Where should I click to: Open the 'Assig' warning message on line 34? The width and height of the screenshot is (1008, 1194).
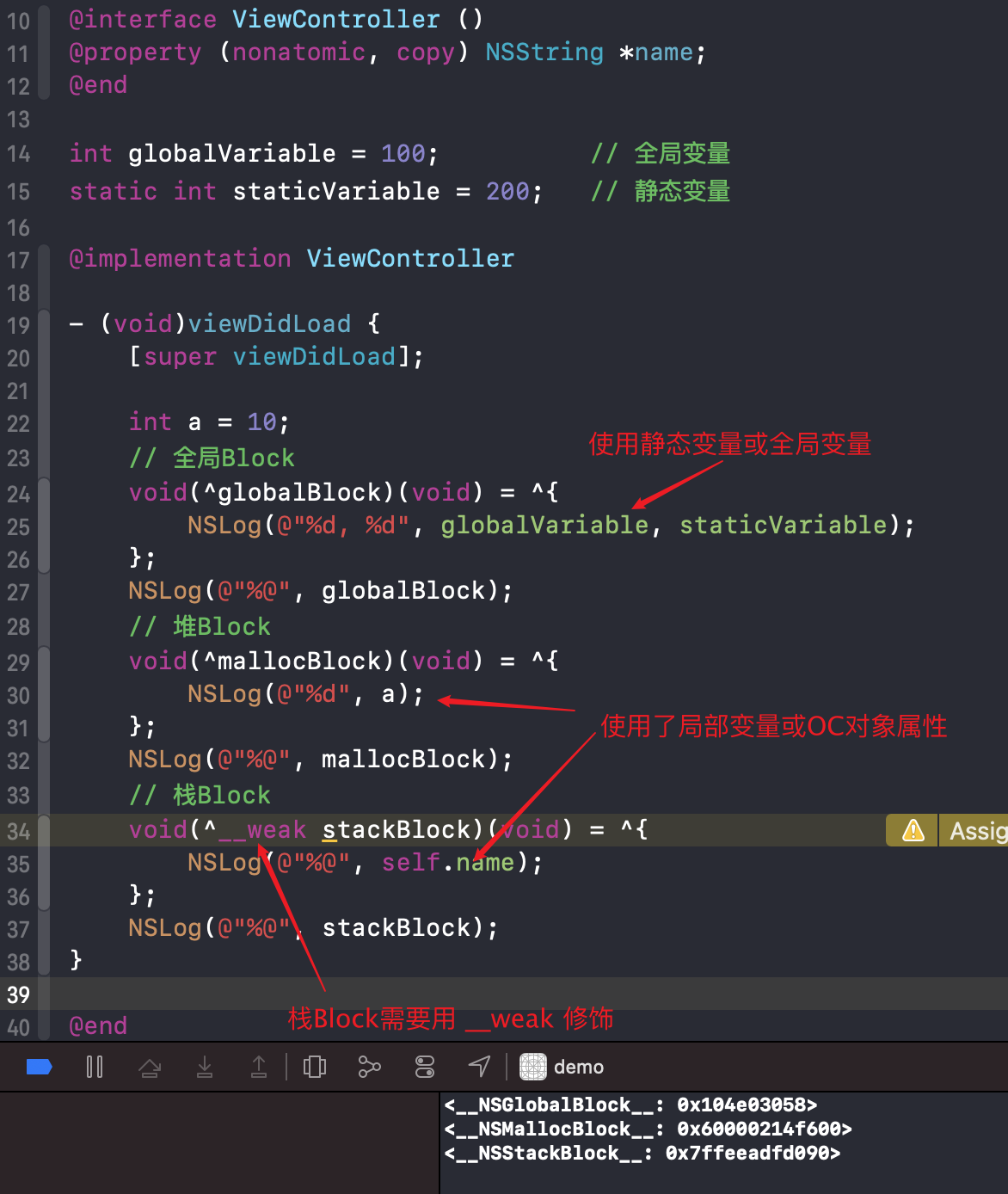(978, 831)
